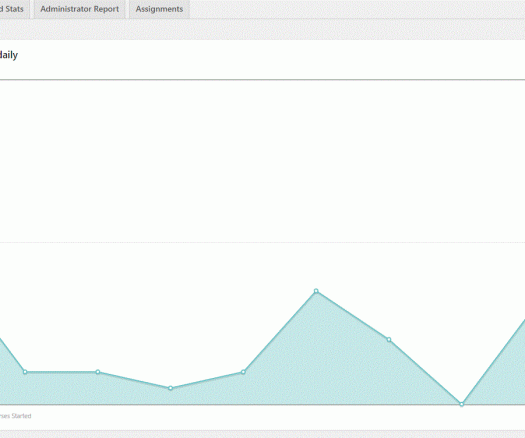The width and height of the screenshot is (525, 438).
Task: Select the partially visible Stats tab
Action: click(14, 9)
